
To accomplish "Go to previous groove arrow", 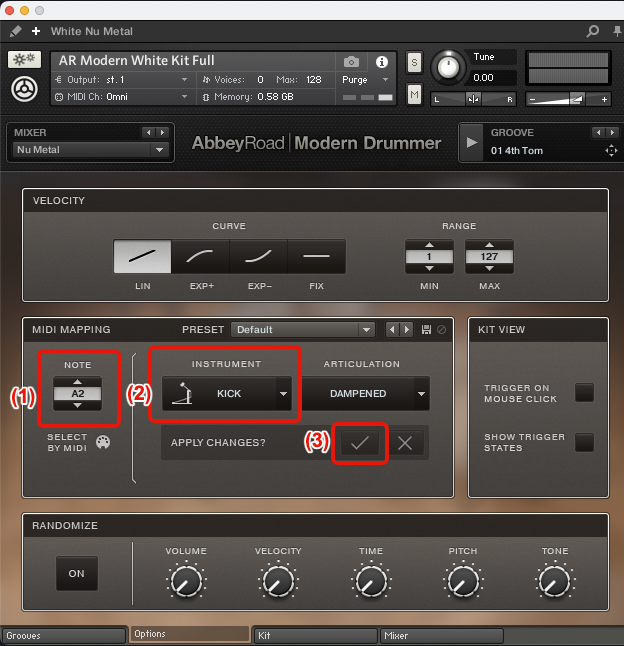I will point(598,132).
